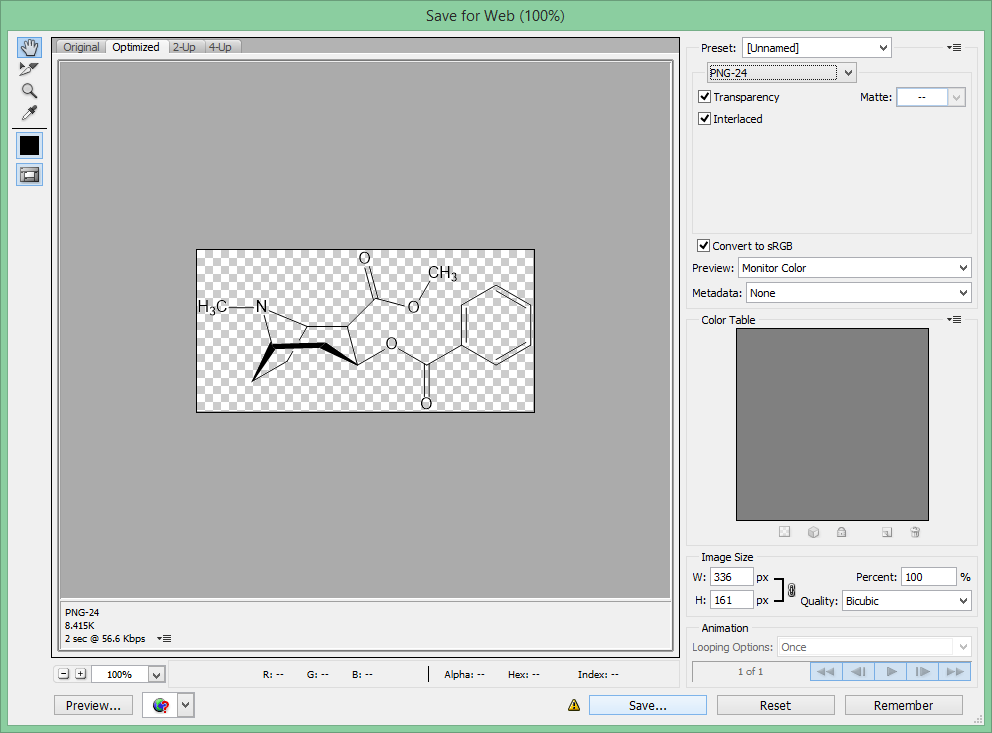Screen dimensions: 992x733
Task: Click the Remember button
Action: coord(903,705)
